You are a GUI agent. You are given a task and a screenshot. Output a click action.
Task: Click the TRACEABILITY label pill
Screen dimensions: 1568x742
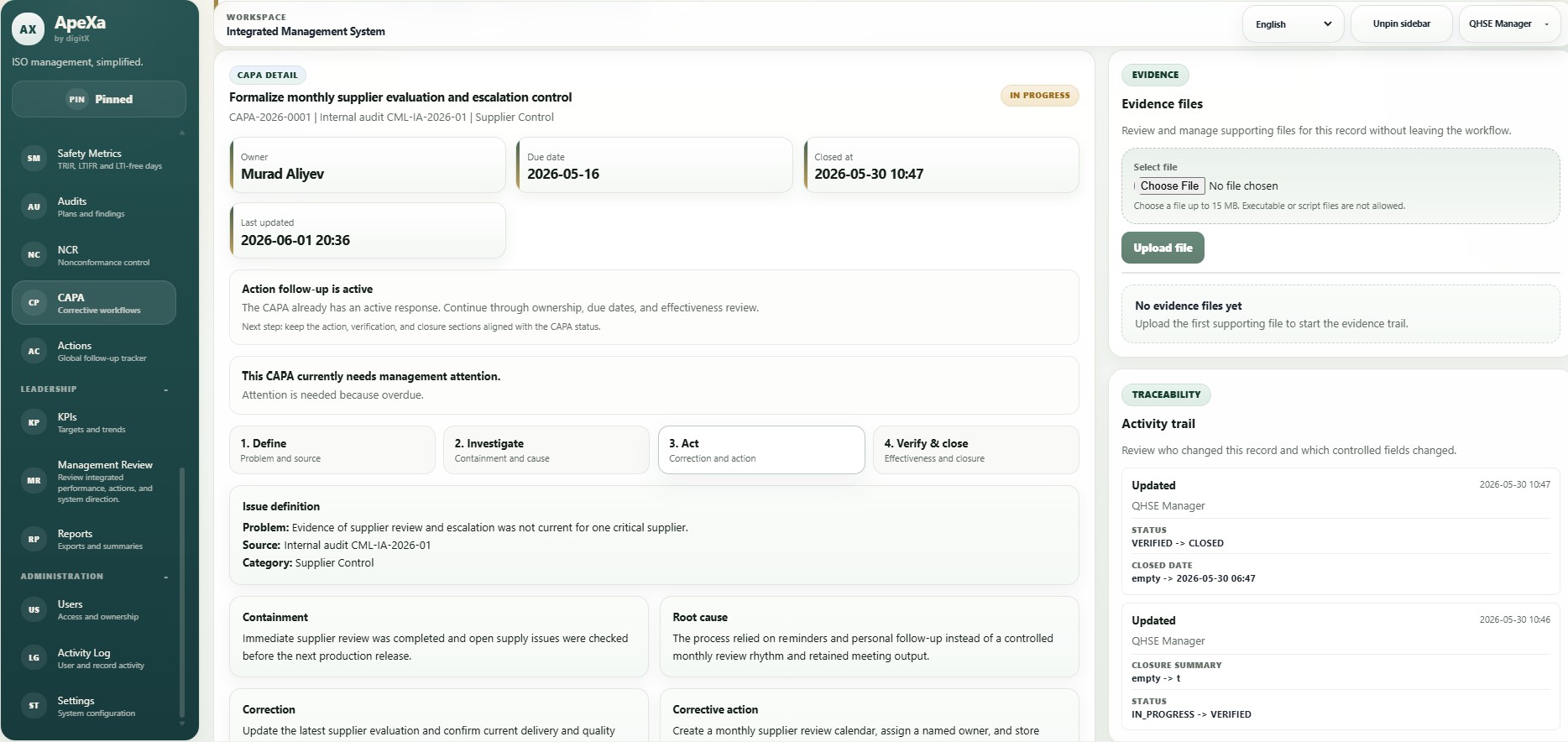[x=1166, y=395]
